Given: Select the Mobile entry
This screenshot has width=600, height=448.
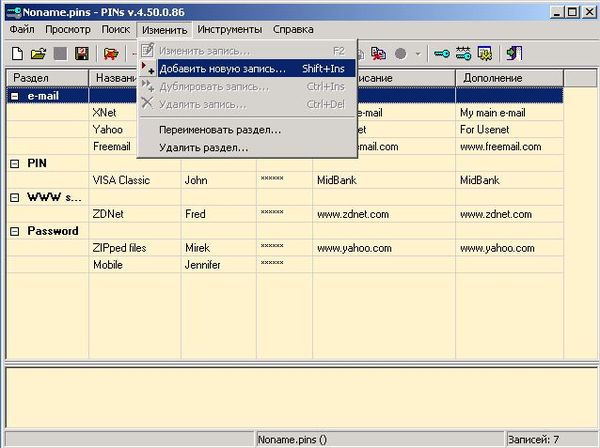Looking at the screenshot, I should (x=108, y=265).
